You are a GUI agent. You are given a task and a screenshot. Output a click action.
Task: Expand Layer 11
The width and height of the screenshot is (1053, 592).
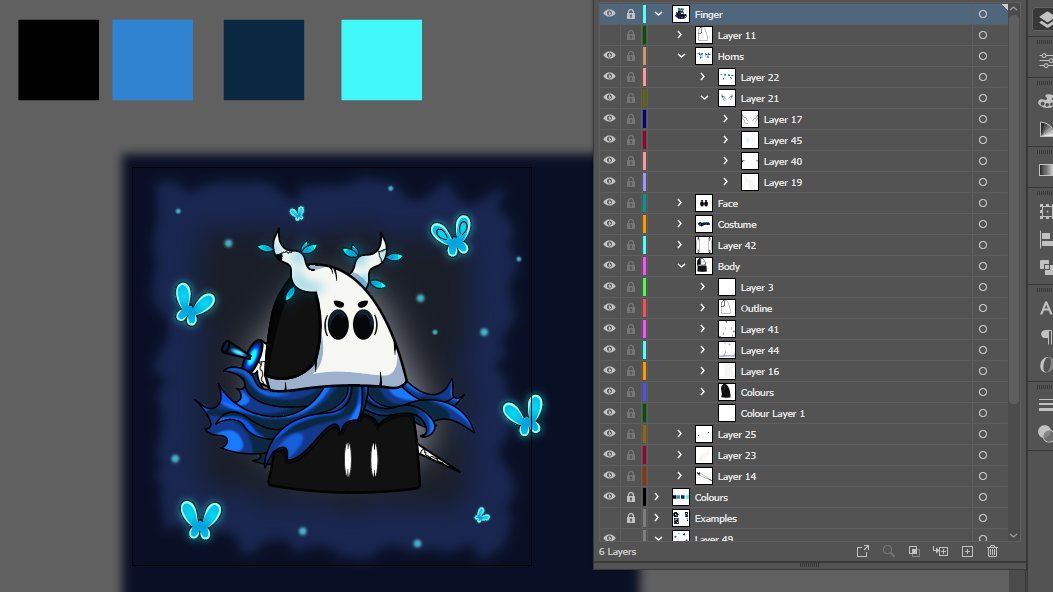(x=680, y=35)
